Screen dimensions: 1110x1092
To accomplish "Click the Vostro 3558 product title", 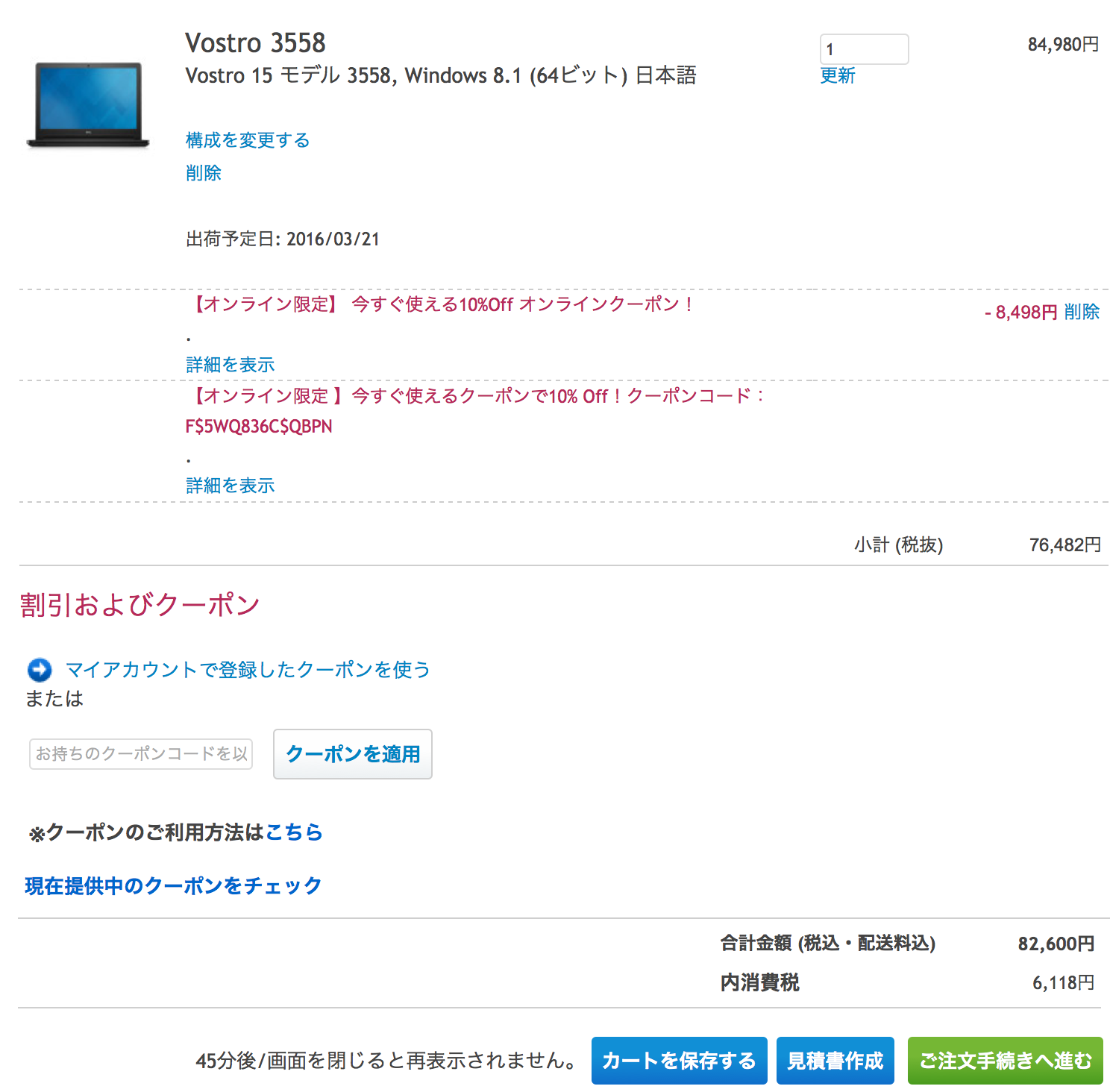I will point(255,43).
